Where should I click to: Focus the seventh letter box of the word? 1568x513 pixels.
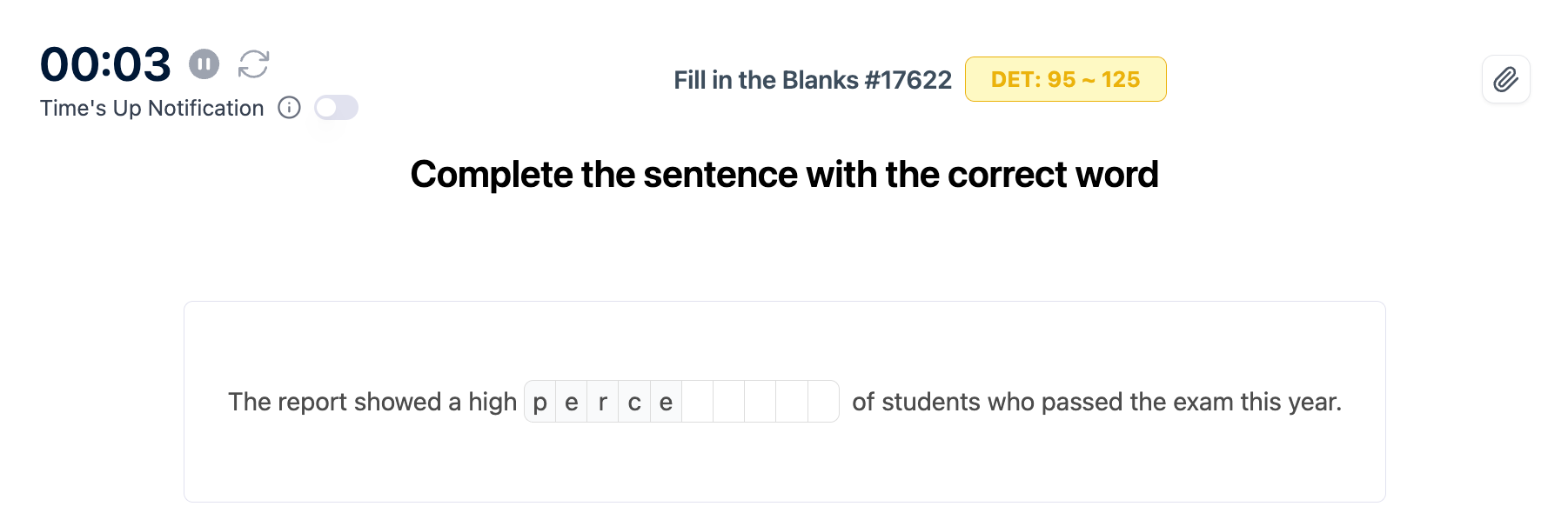click(728, 402)
